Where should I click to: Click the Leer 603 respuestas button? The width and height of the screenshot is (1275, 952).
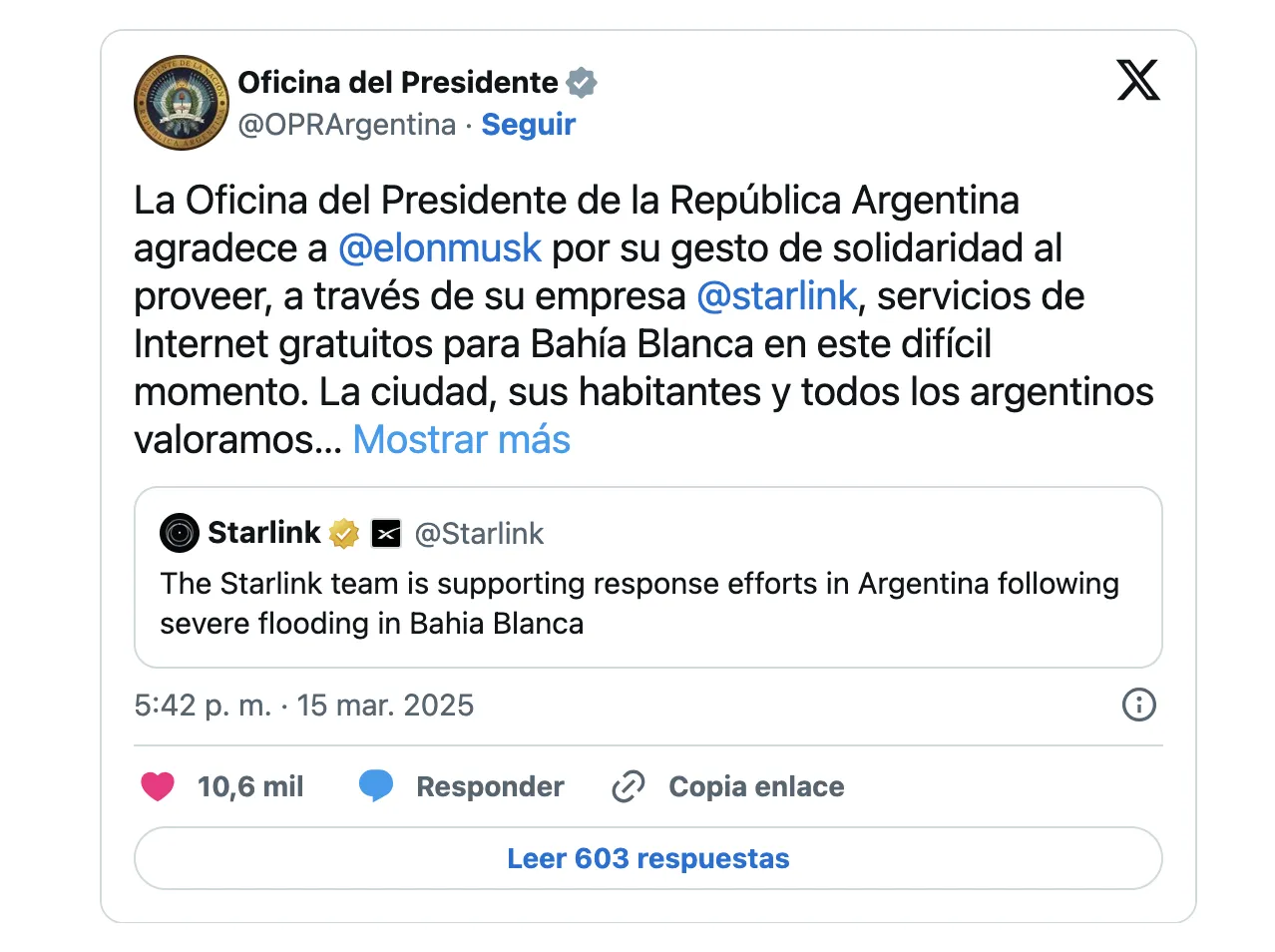[x=647, y=858]
